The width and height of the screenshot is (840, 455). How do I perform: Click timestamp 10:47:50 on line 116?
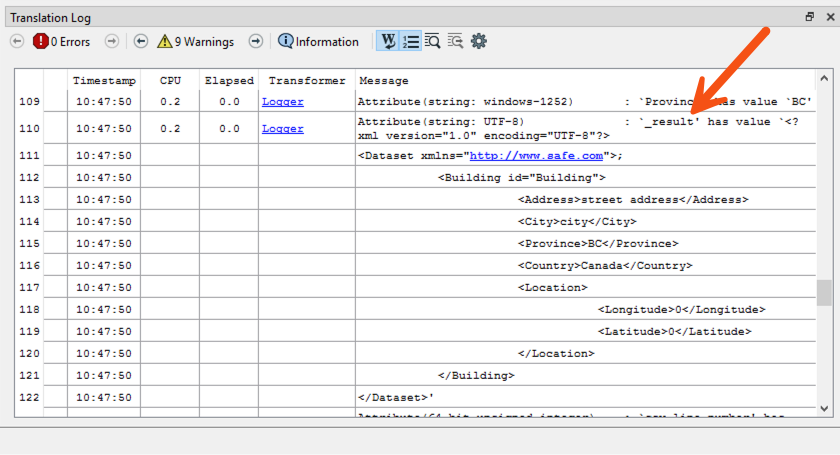point(103,265)
